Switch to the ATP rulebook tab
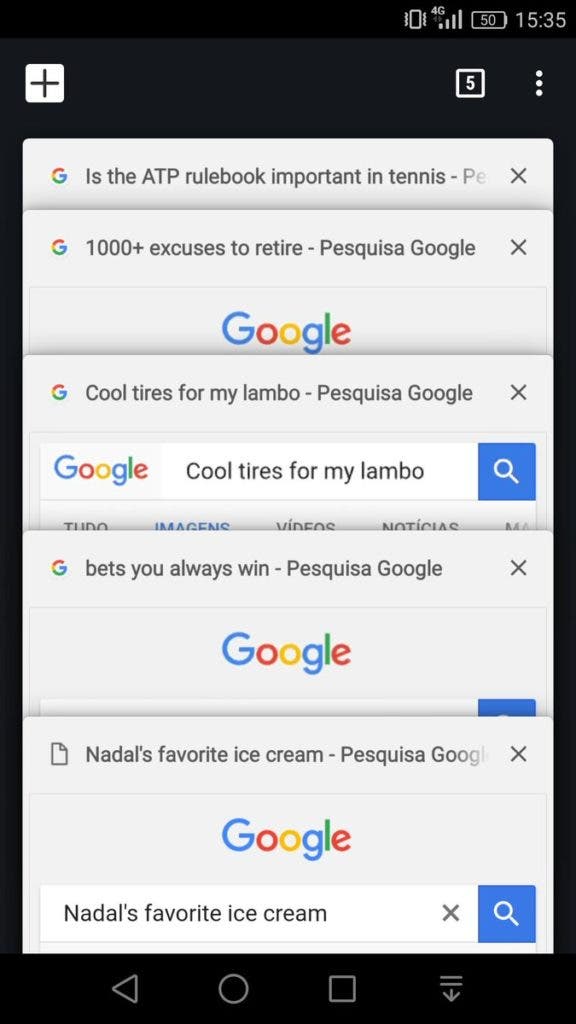This screenshot has width=576, height=1024. coord(285,176)
